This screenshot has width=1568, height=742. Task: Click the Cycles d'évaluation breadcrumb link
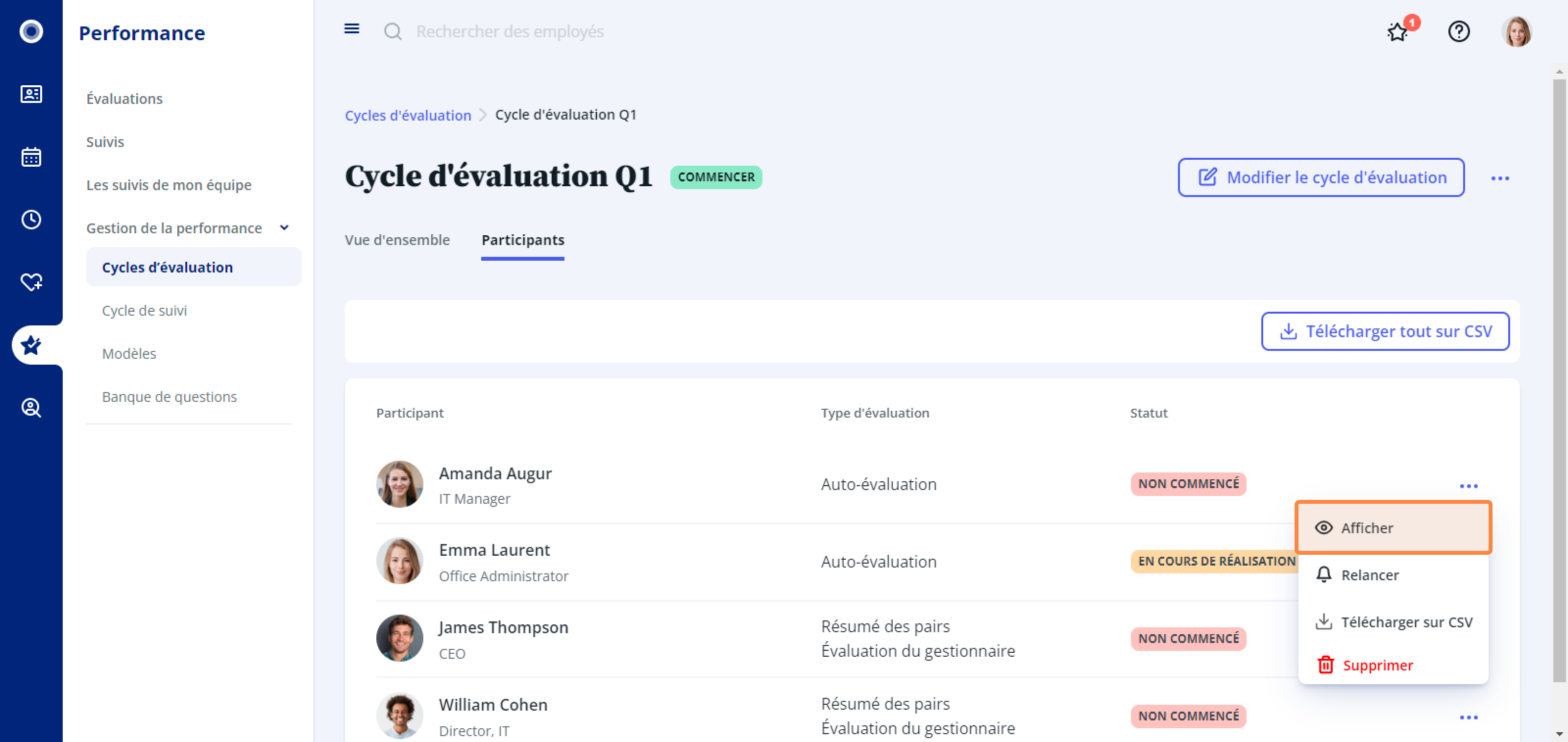pos(407,115)
